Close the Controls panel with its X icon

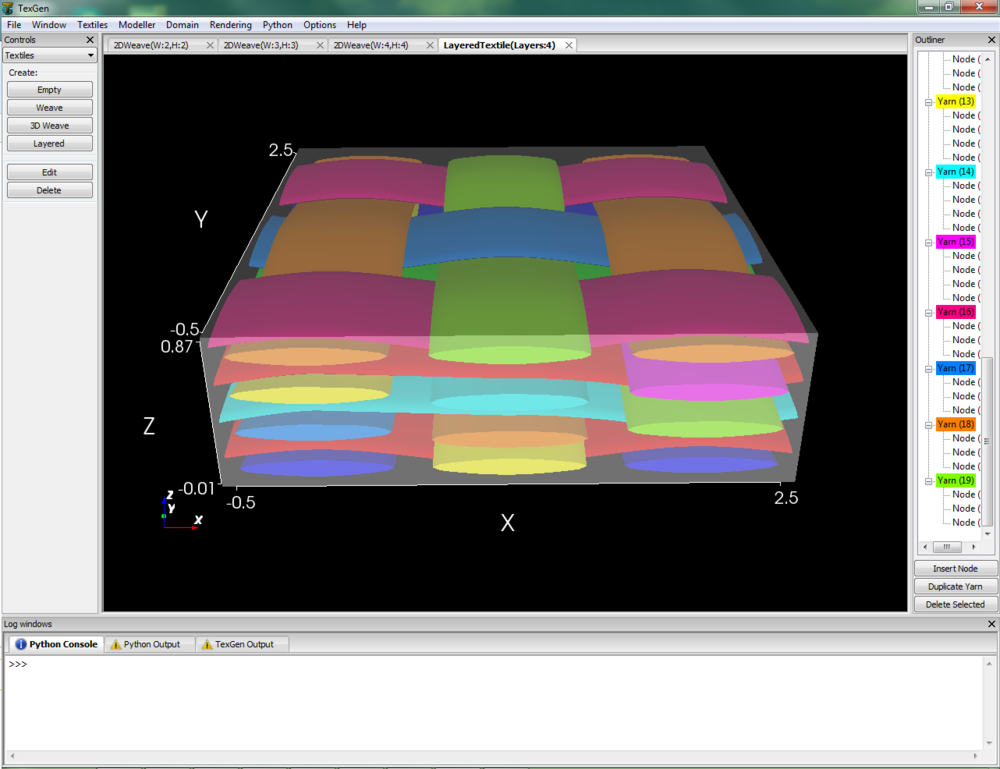(92, 40)
